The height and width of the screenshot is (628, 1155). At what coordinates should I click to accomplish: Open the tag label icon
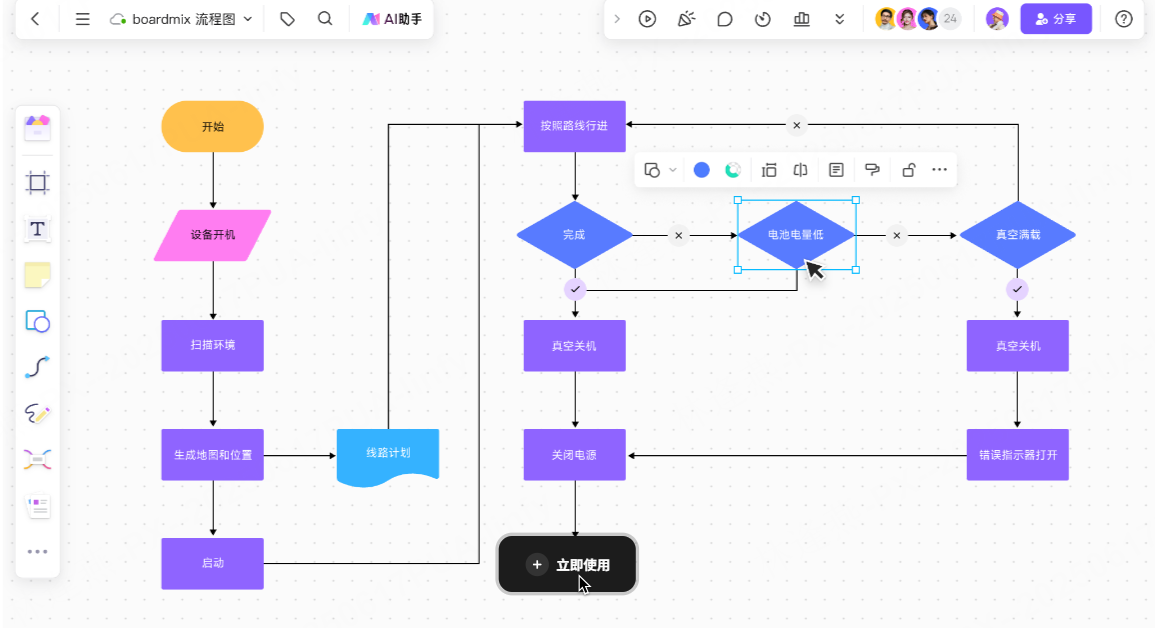tap(287, 19)
